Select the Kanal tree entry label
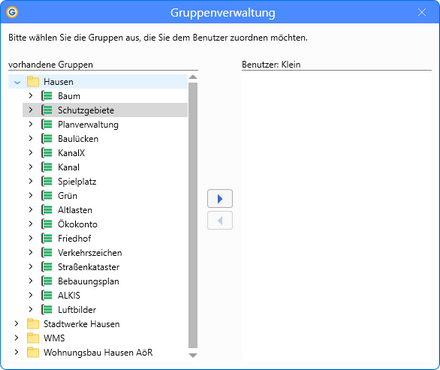 click(x=69, y=167)
